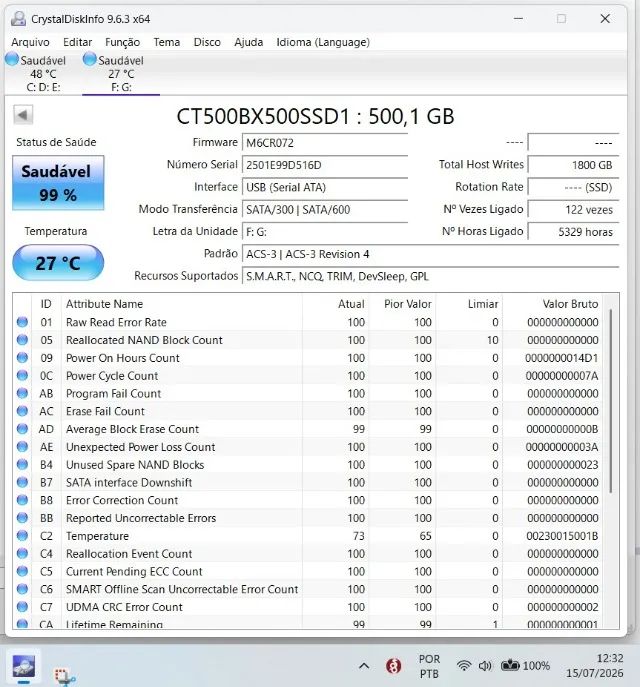Click the Firmware field M6CR072

pos(325,143)
